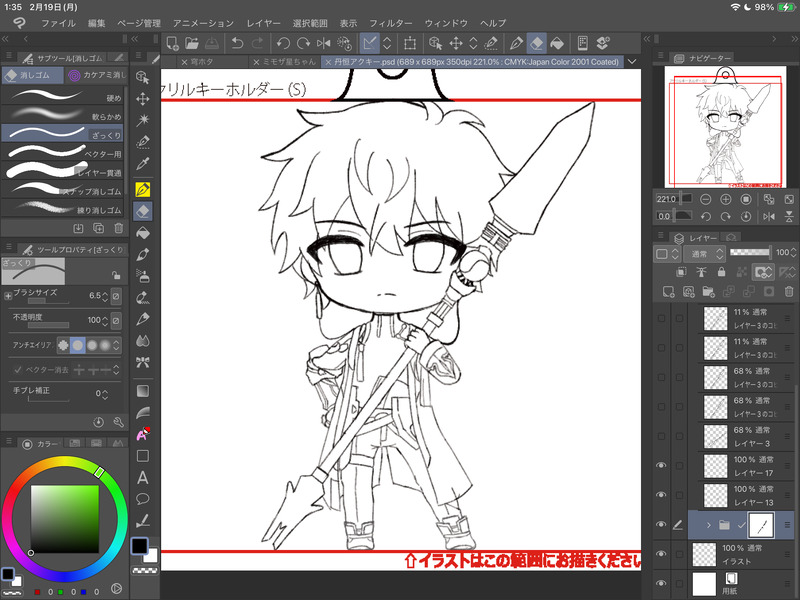This screenshot has width=800, height=600.
Task: Open the レイヤー menu
Action: pos(263,23)
